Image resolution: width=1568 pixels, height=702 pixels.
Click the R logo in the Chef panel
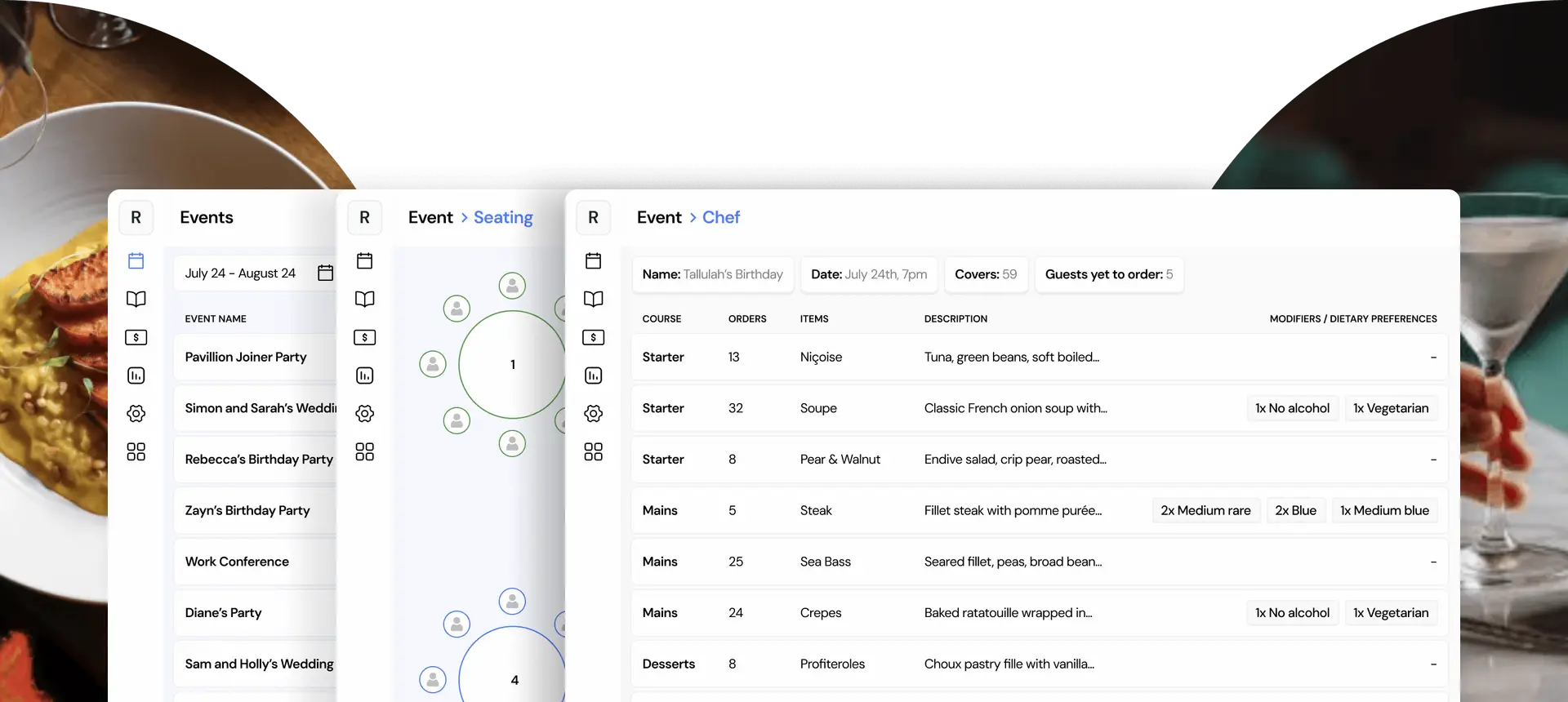click(x=594, y=218)
